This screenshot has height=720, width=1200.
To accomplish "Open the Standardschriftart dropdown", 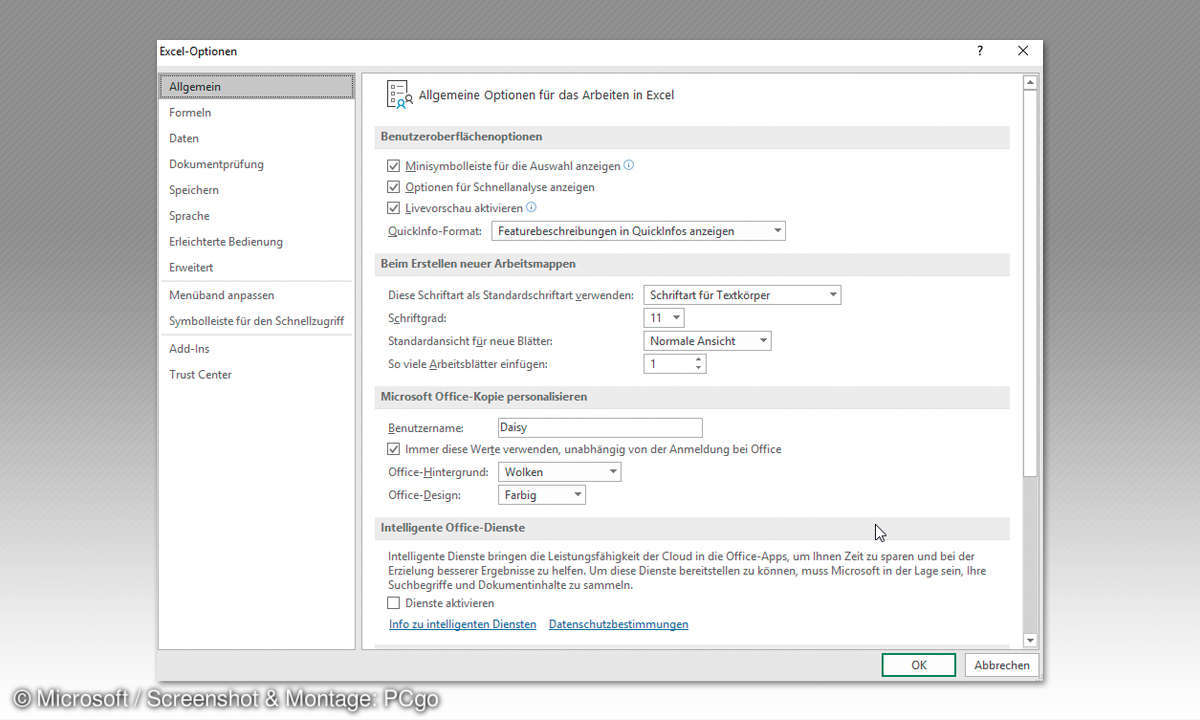I will 742,295.
